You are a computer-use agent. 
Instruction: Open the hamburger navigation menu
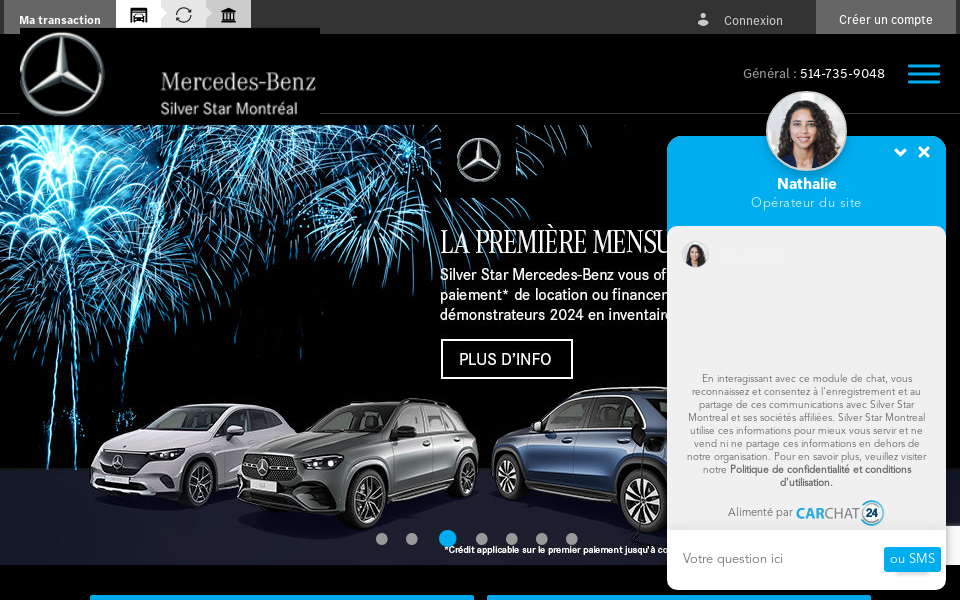click(923, 73)
